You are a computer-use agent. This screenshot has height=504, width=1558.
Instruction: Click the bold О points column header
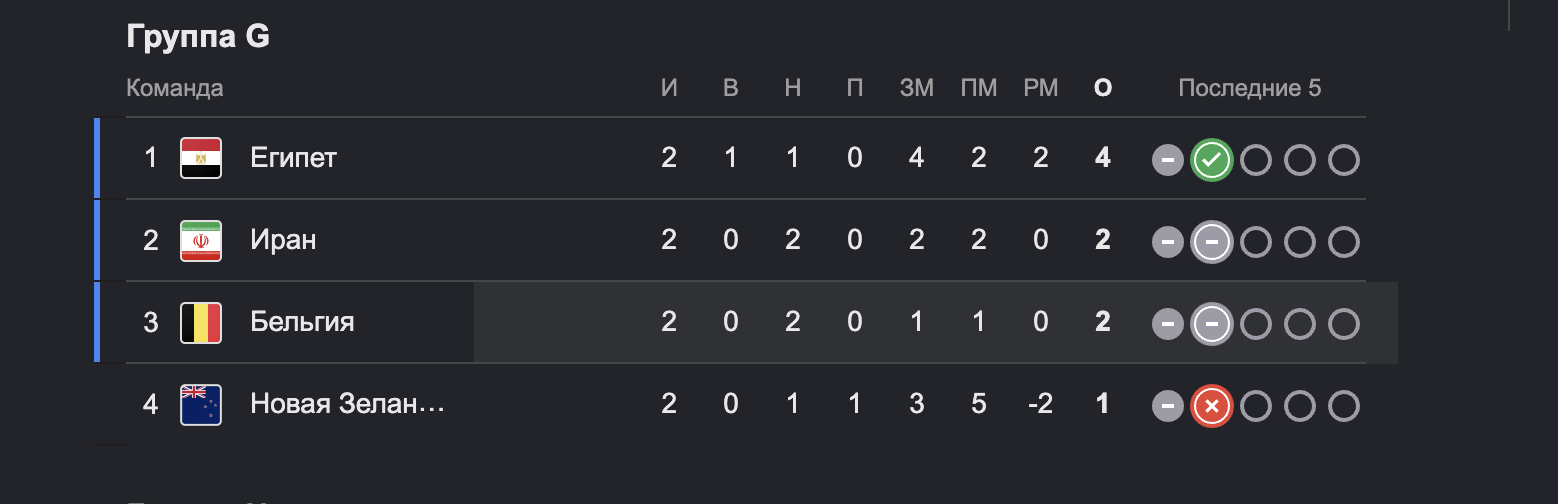coord(1103,88)
